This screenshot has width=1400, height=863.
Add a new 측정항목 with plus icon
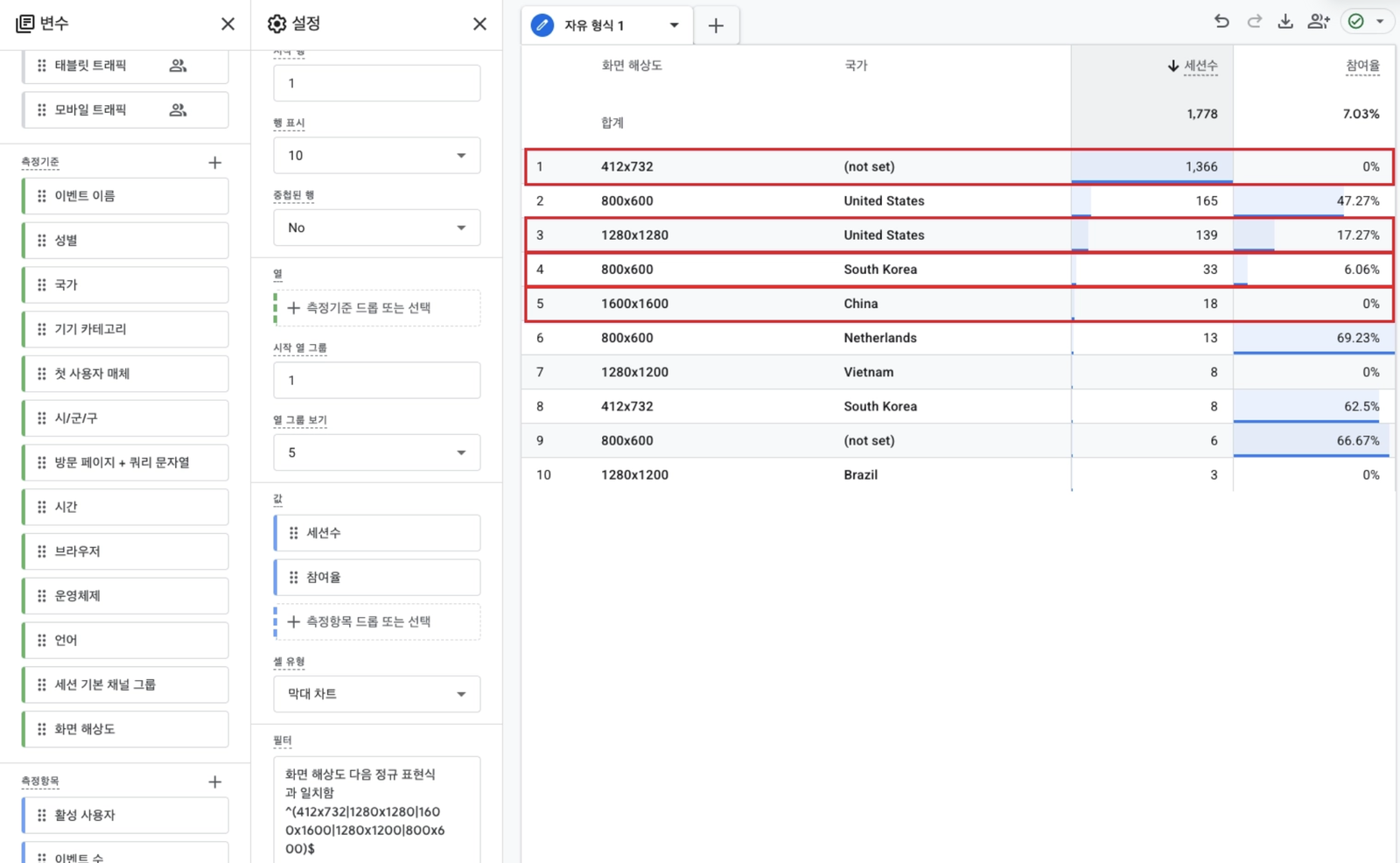pos(215,782)
